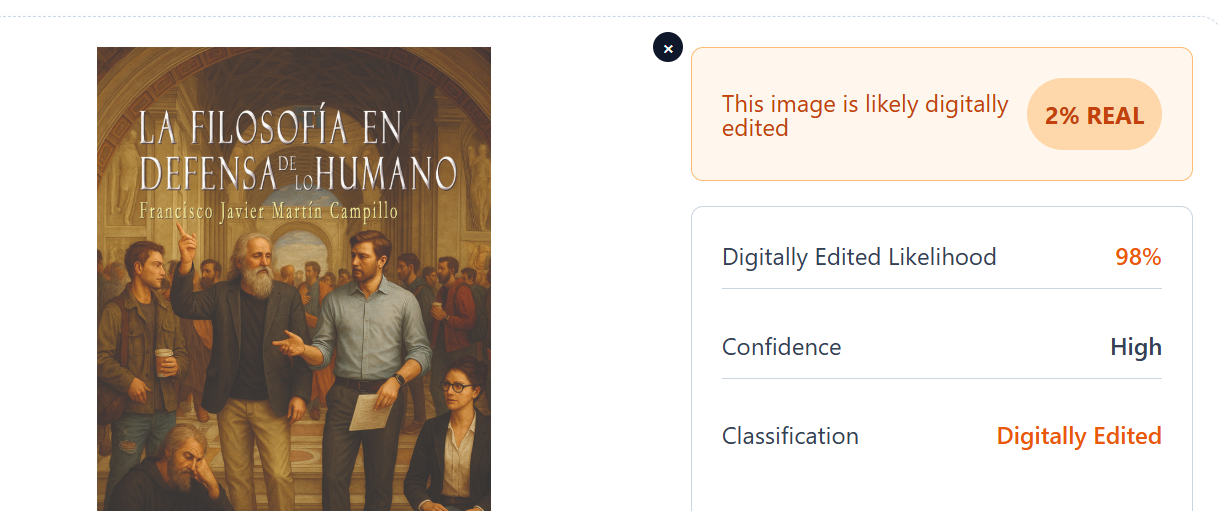Click the 98% likelihood value

point(1137,257)
